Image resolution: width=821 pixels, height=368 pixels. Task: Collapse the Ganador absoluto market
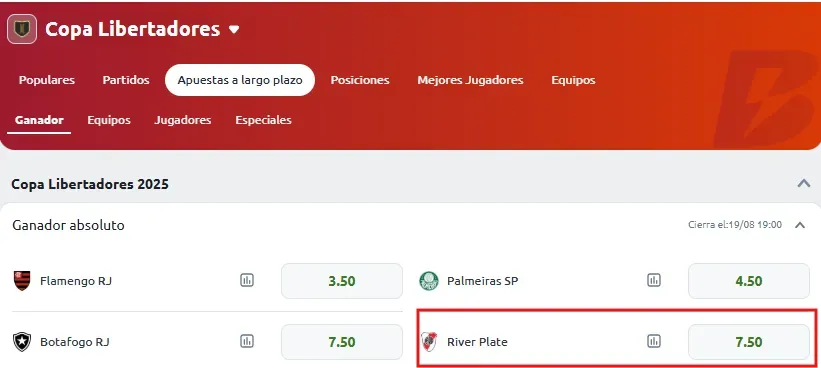click(800, 225)
